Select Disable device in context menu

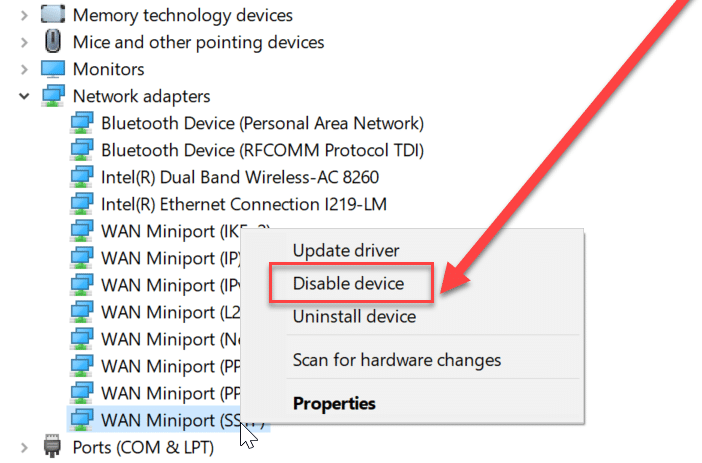point(348,283)
